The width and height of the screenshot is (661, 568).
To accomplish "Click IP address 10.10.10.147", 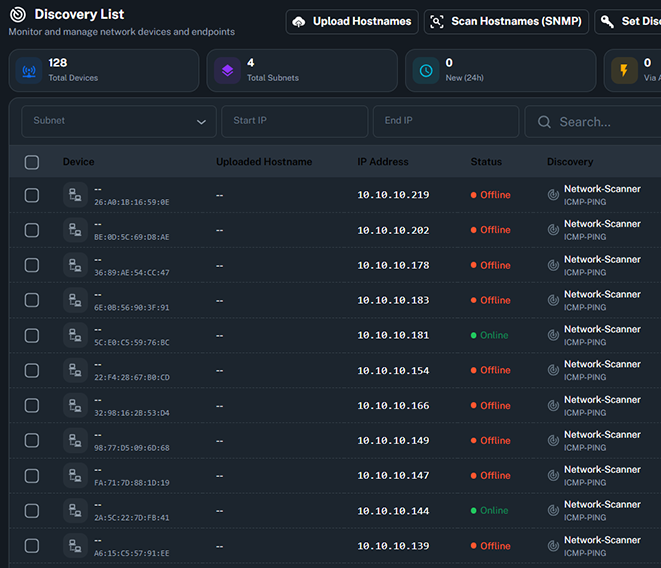I will coord(393,476).
